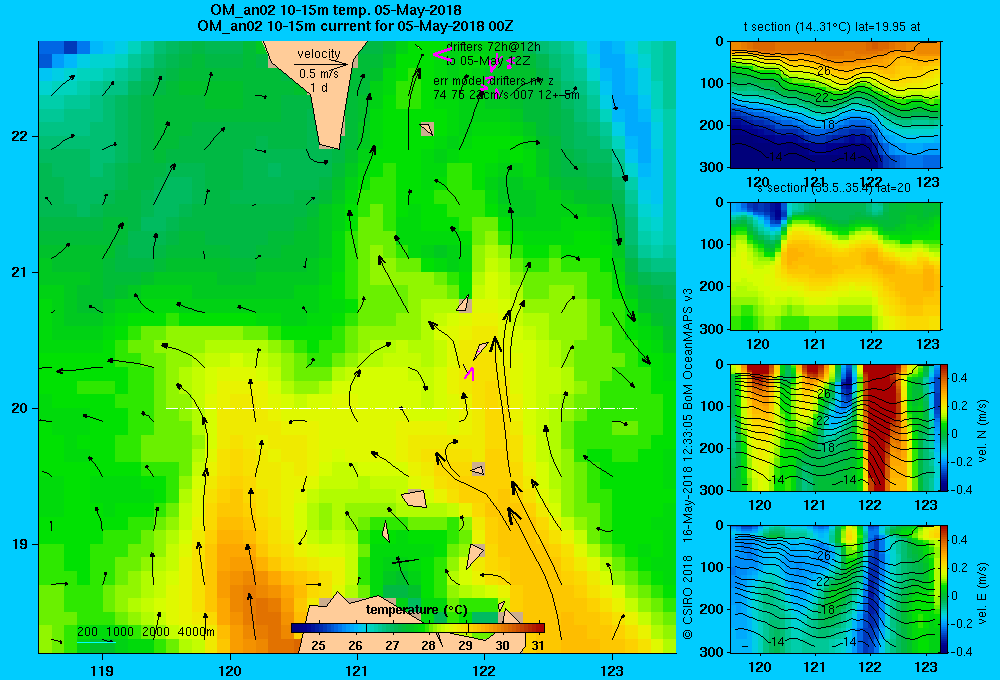Click the 's section (33.5..35.4) lat=20' heading
1000x680 pixels.
[834, 188]
